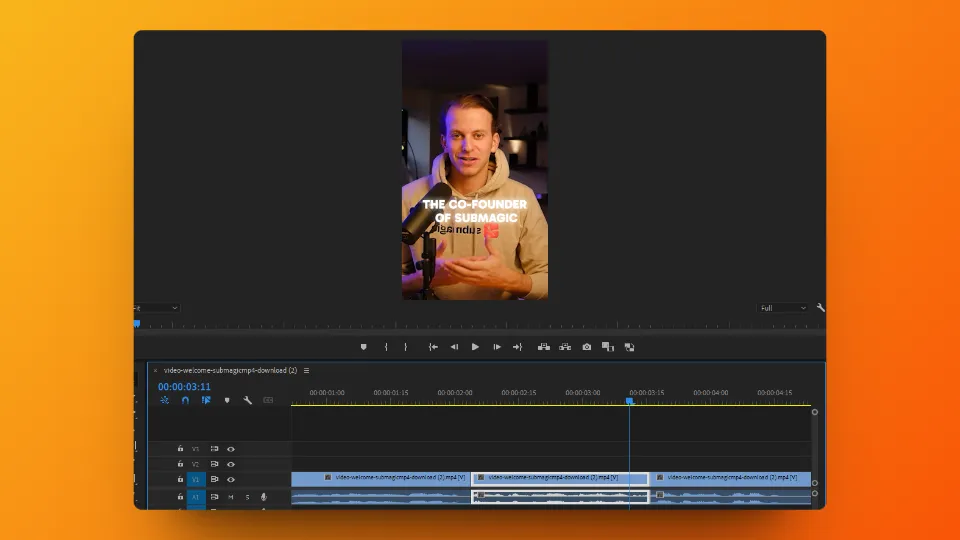The height and width of the screenshot is (540, 960).
Task: Target the V2 track label
Action: coord(196,464)
